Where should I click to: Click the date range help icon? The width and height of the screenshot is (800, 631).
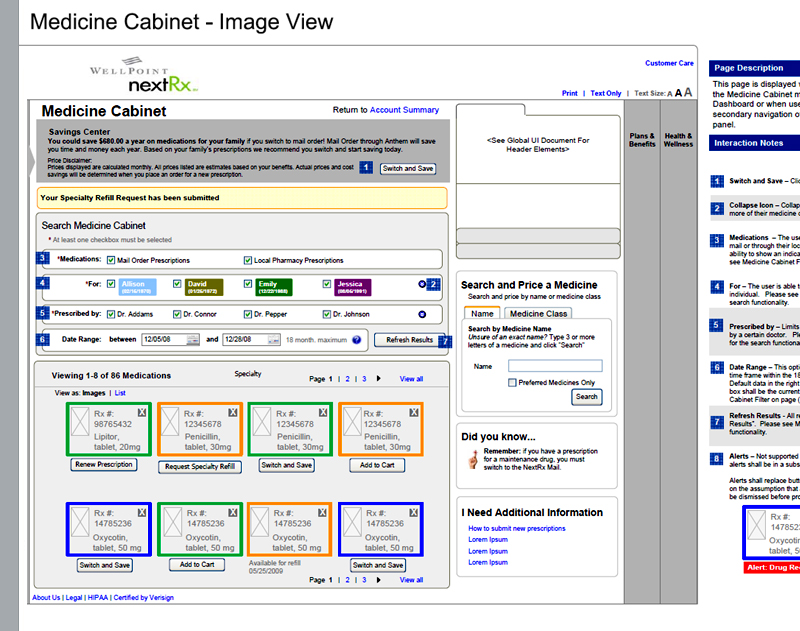[x=356, y=340]
